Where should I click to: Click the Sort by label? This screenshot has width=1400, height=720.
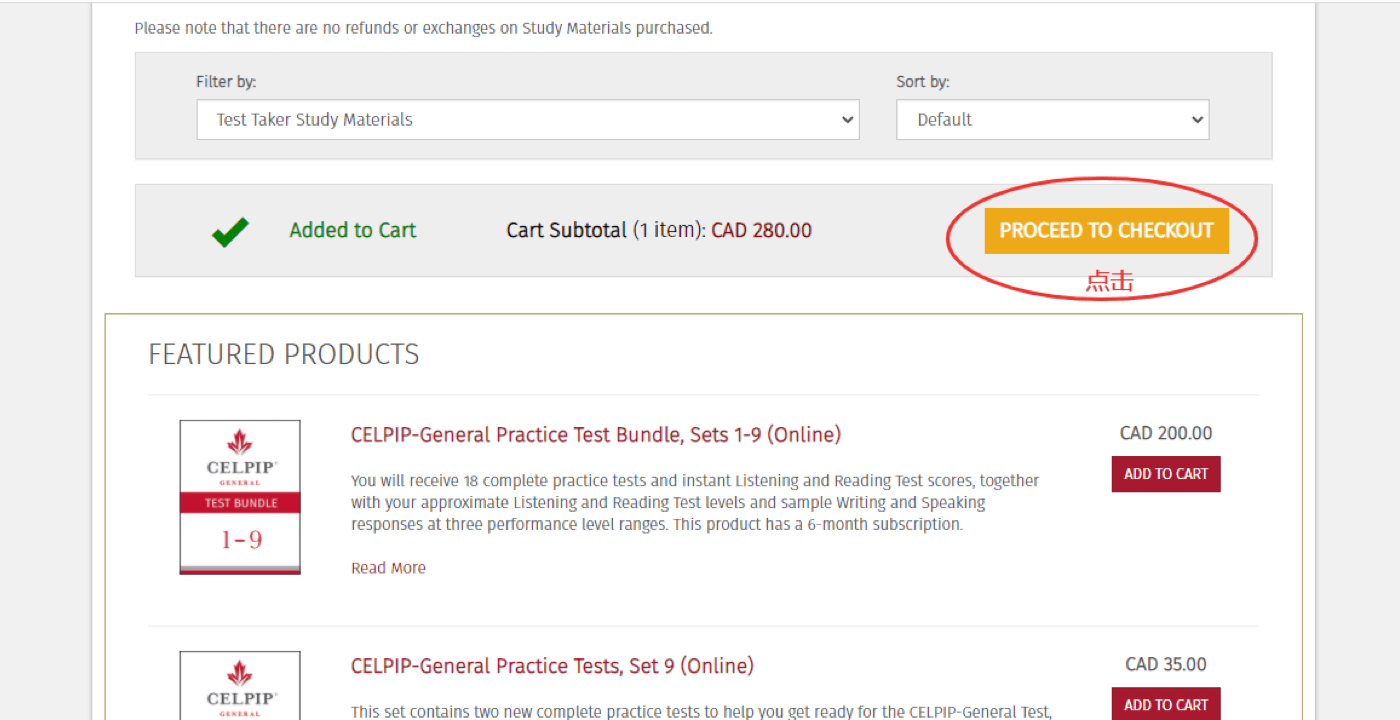(923, 82)
